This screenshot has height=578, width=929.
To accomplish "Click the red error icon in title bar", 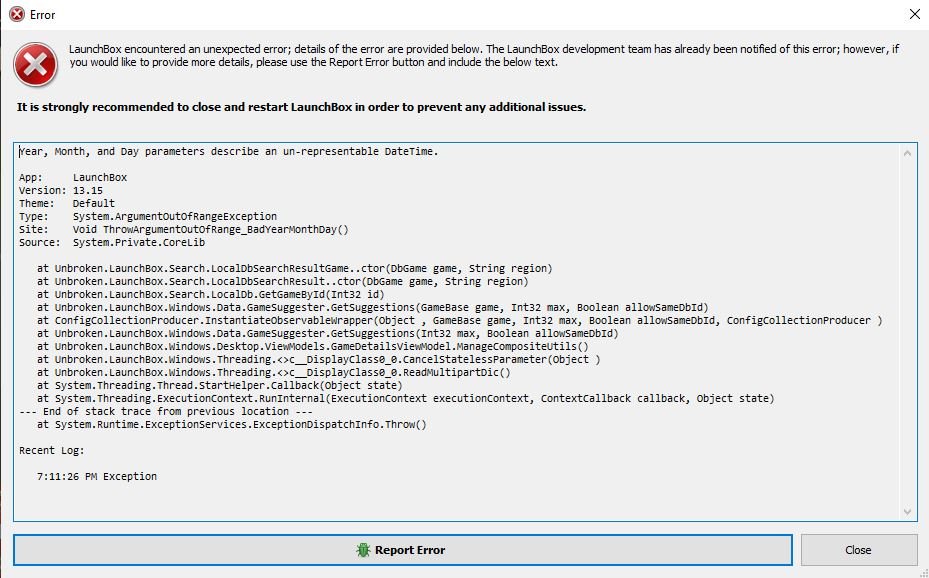I will (17, 14).
